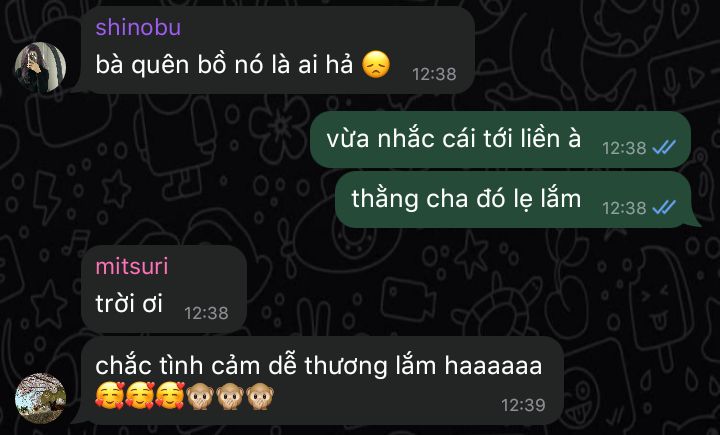Viewport: 720px width, 435px height.
Task: Select the disappointed face emoji in shinobu's message
Action: click(x=376, y=64)
